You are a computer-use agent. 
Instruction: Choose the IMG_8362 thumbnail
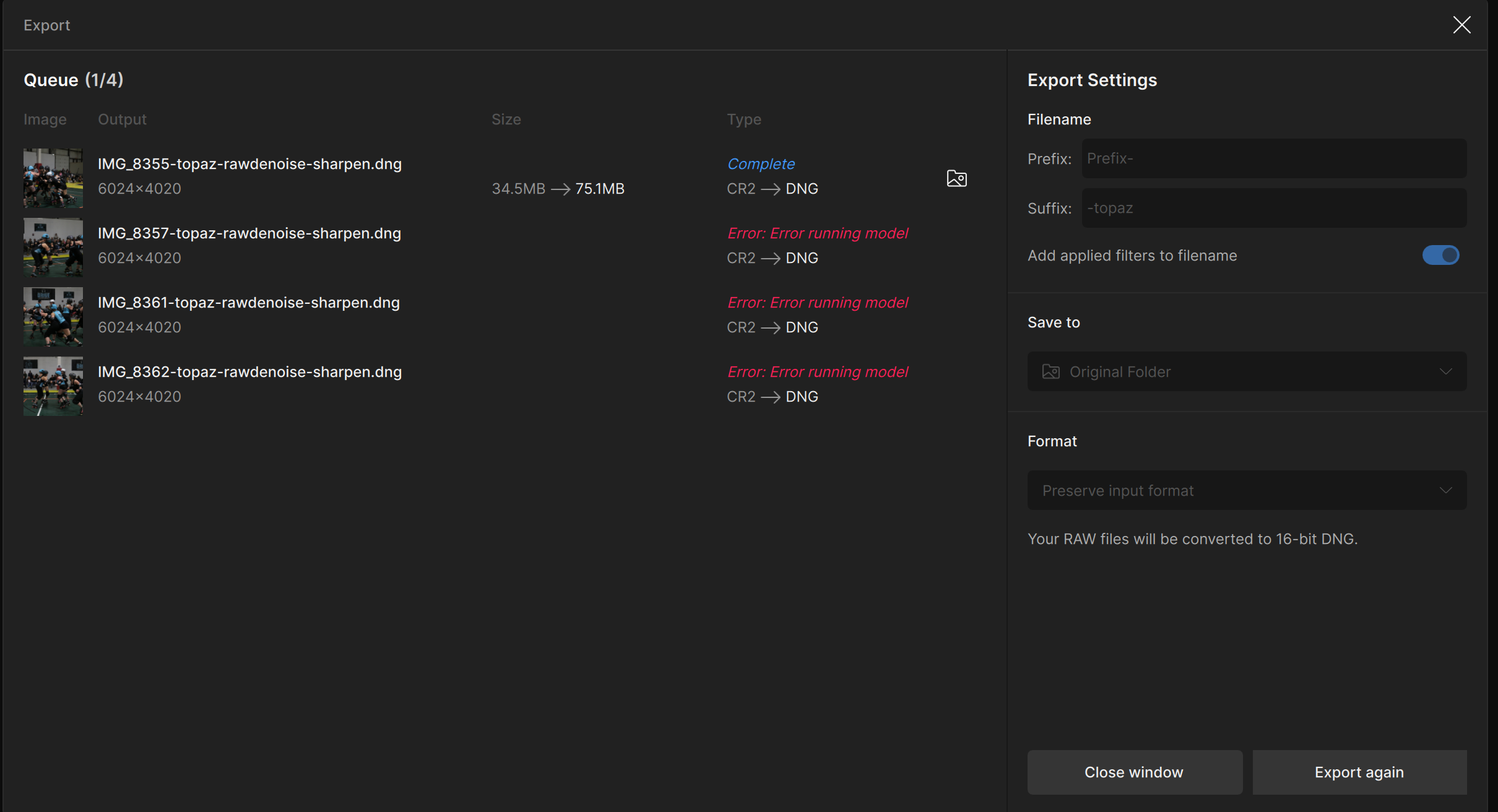(x=53, y=386)
